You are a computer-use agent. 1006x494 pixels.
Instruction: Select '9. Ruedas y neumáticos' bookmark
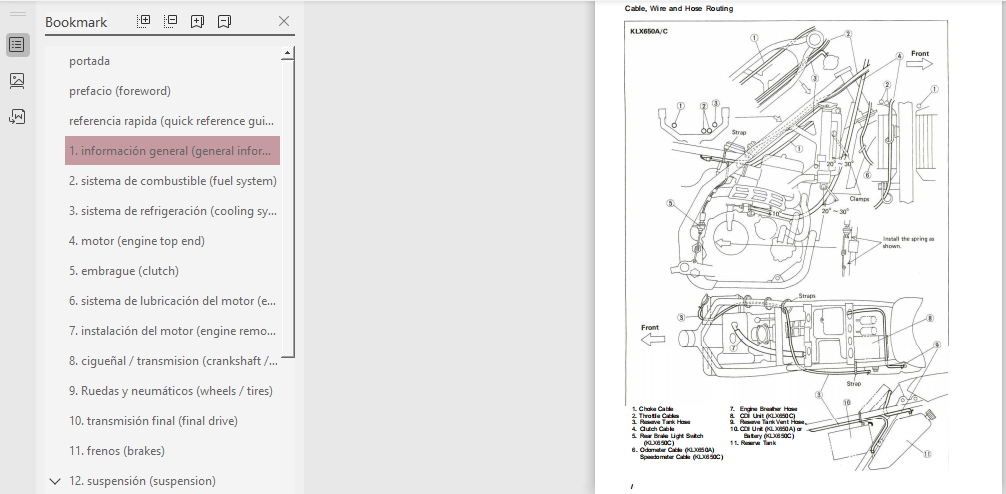(x=171, y=391)
